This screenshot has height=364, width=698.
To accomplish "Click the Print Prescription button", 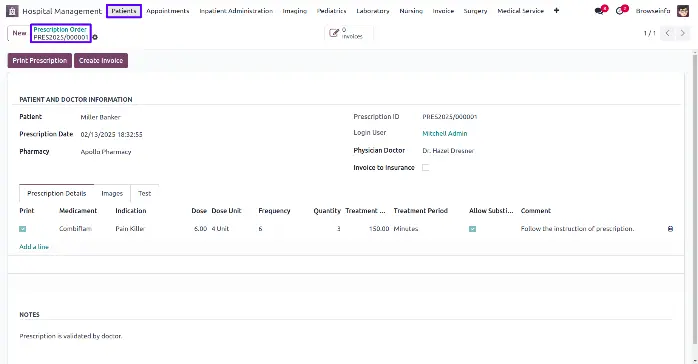I will coord(40,61).
